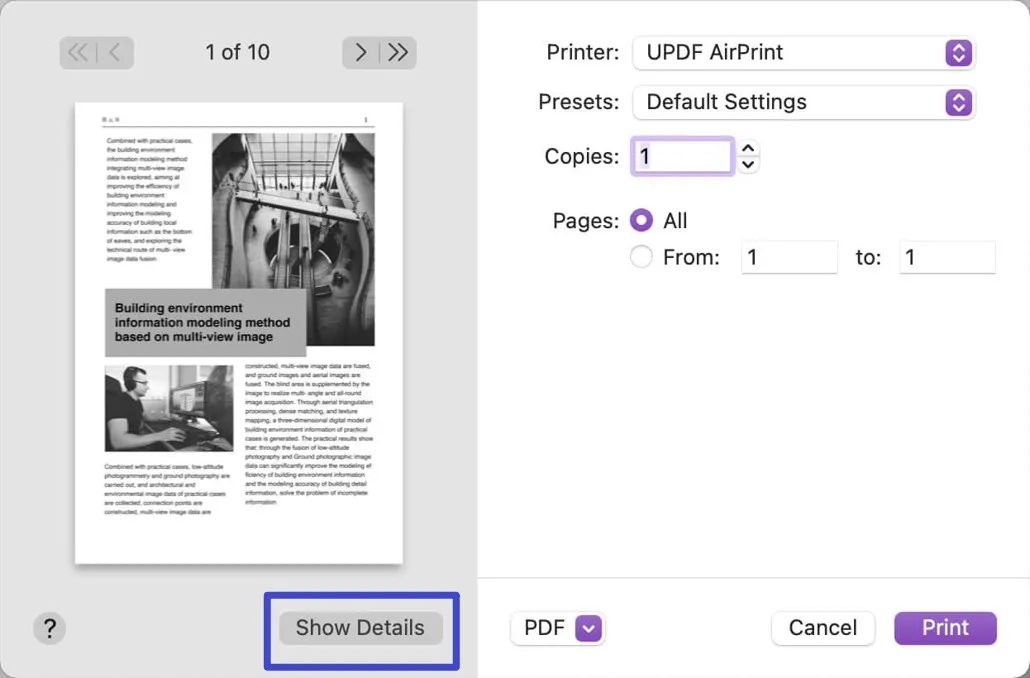The height and width of the screenshot is (678, 1030).
Task: Go to the first page of preview
Action: [78, 53]
